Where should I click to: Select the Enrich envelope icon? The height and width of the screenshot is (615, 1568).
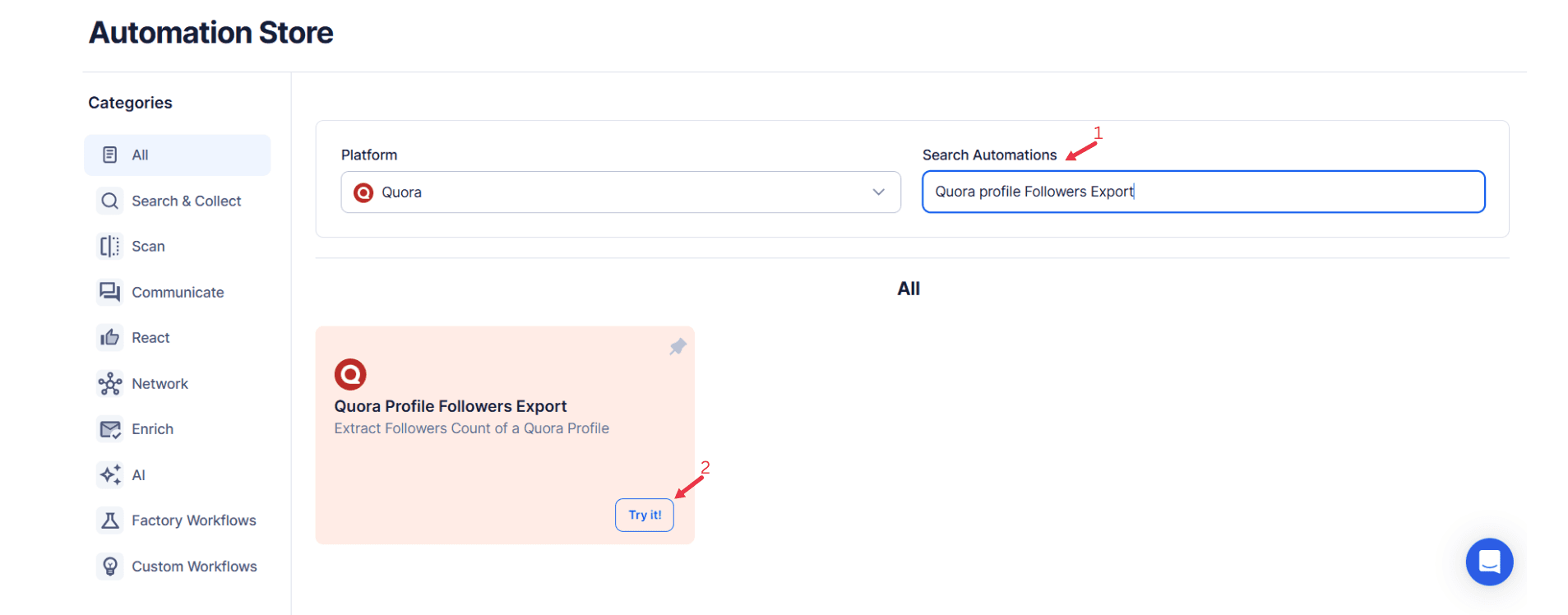click(x=110, y=428)
